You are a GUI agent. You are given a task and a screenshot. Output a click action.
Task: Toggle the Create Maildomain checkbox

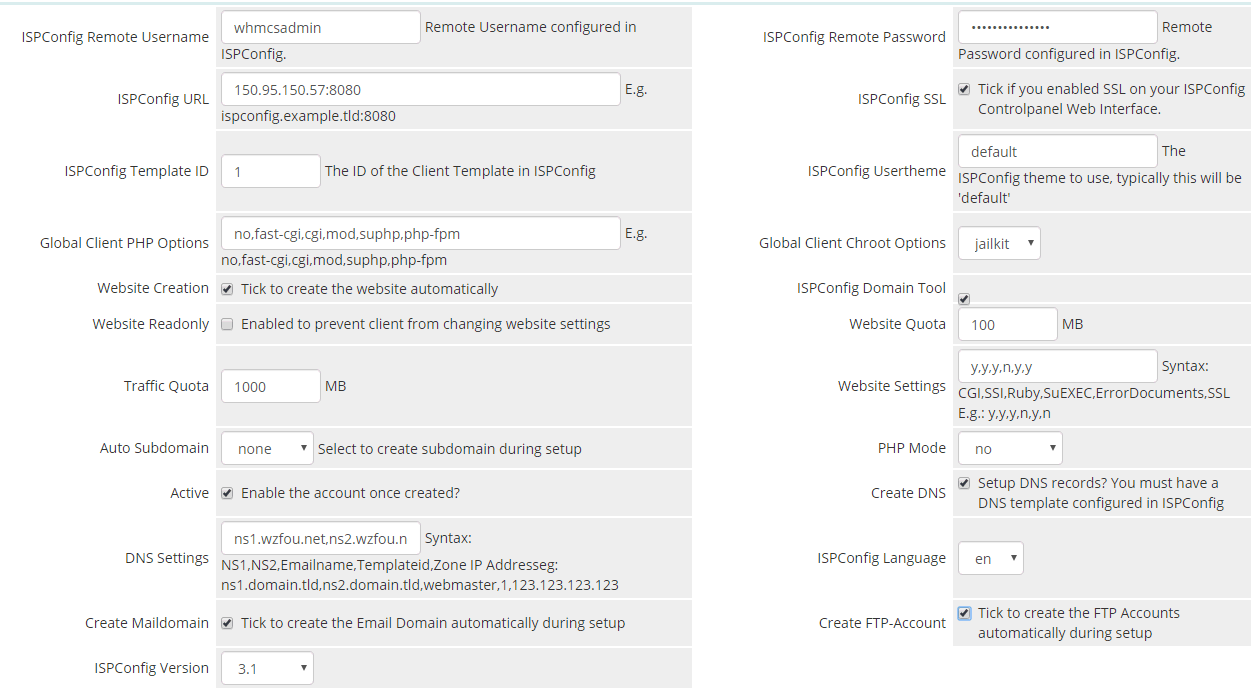227,623
